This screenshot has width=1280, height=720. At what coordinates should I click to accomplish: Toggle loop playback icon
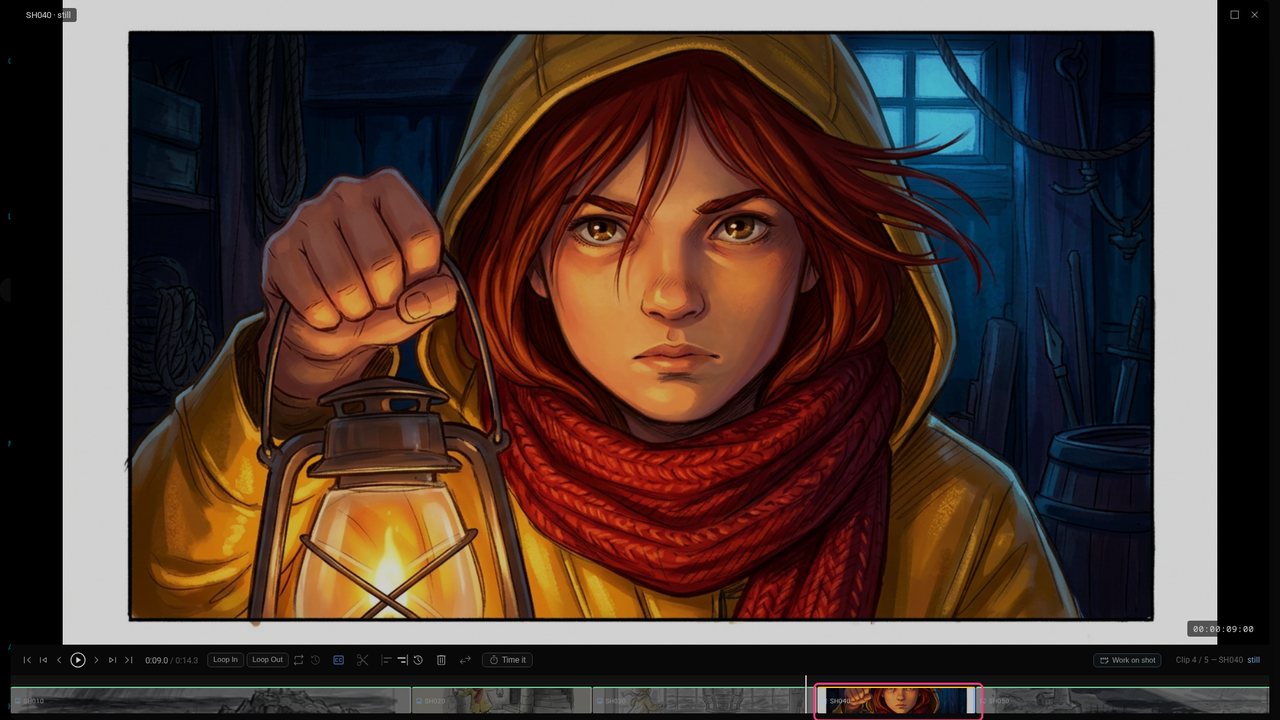[x=299, y=660]
